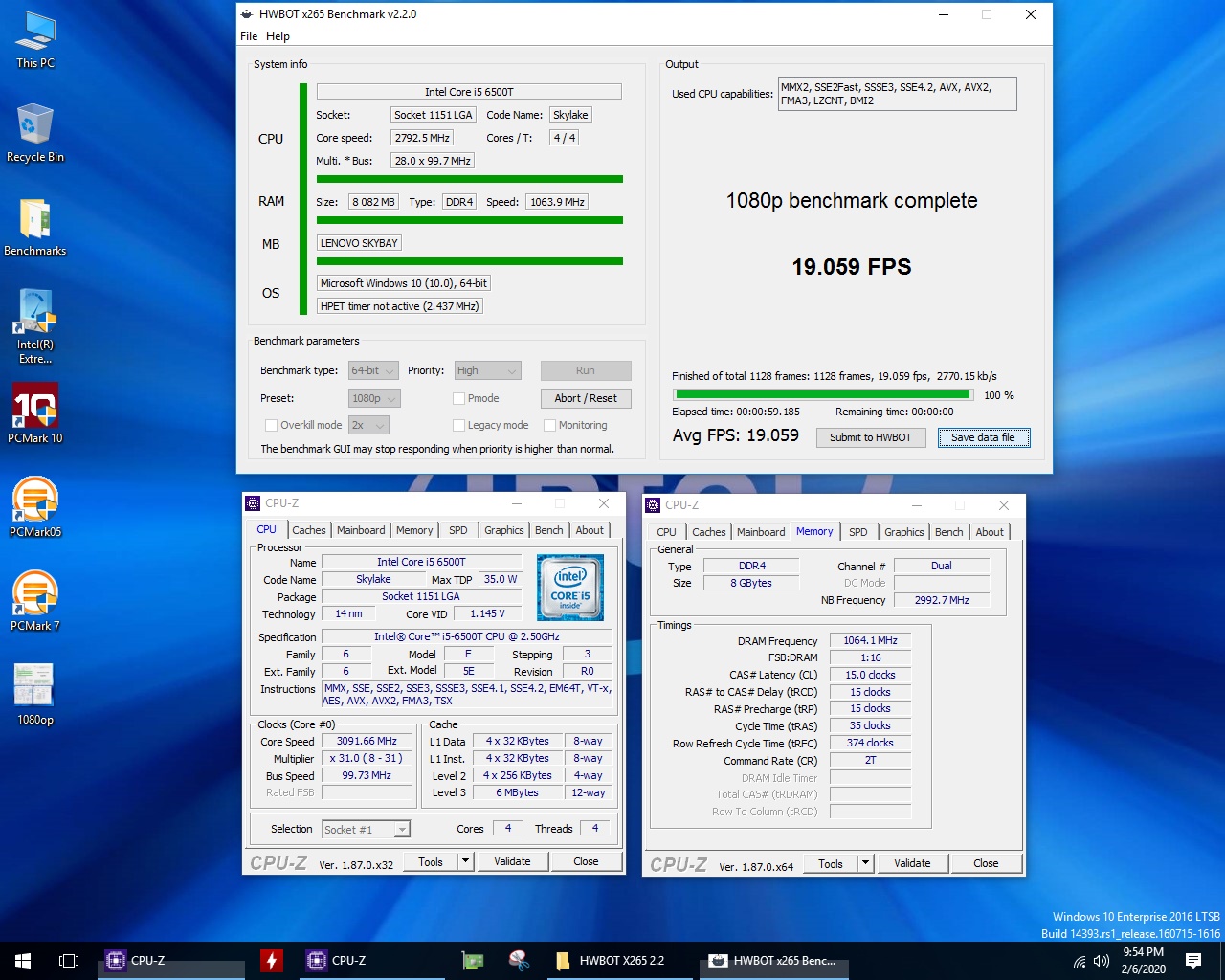This screenshot has width=1225, height=980.
Task: Open the Priority High dropdown
Action: click(487, 371)
